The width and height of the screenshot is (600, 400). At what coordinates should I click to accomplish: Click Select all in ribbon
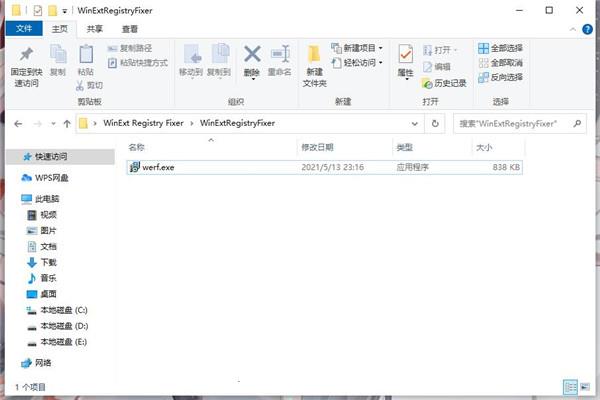click(501, 48)
